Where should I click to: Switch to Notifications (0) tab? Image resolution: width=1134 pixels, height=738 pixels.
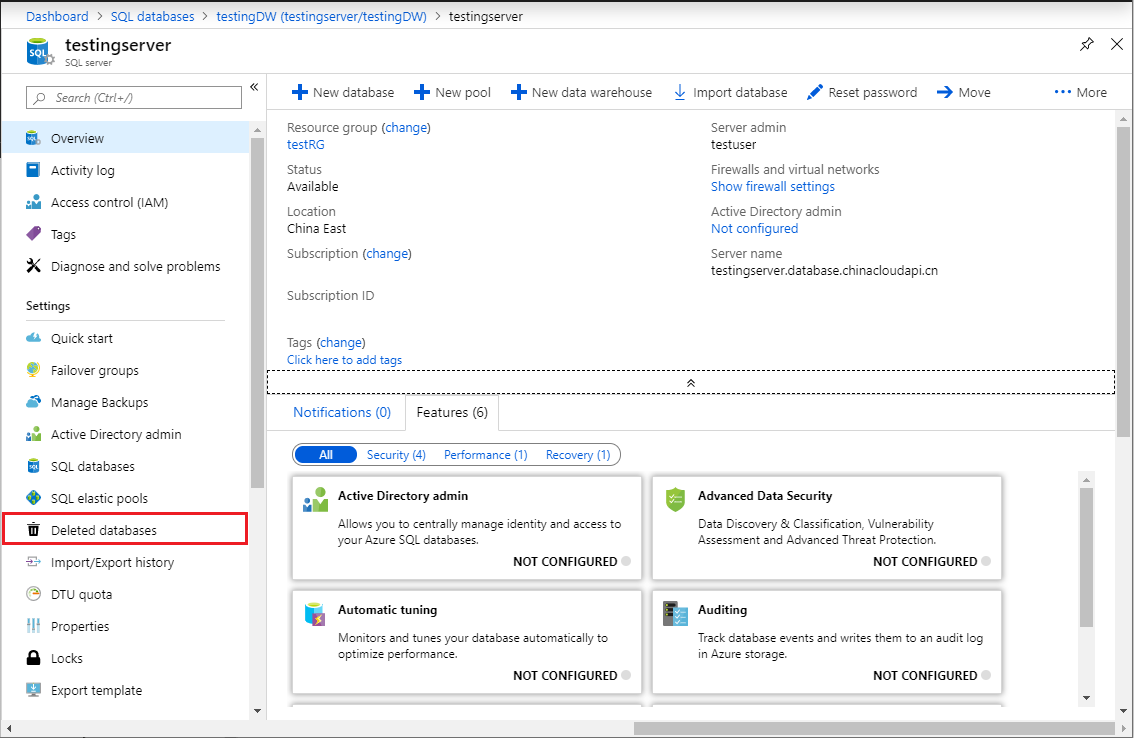342,412
